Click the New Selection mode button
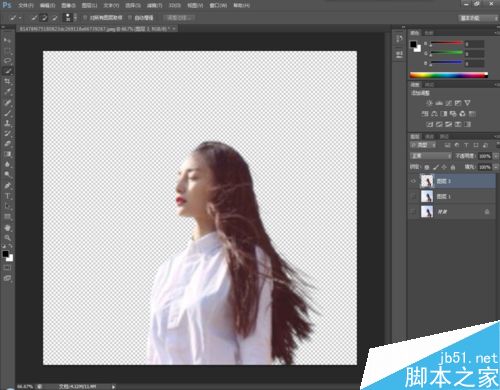Screen dimensions: 500x390 pos(34,18)
